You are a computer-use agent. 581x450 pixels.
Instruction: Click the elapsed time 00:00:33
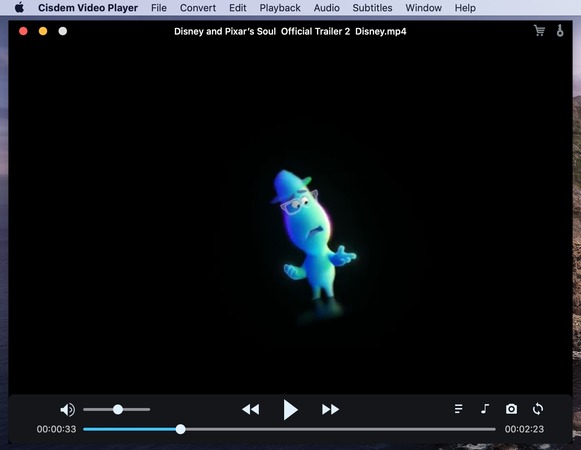(56, 429)
